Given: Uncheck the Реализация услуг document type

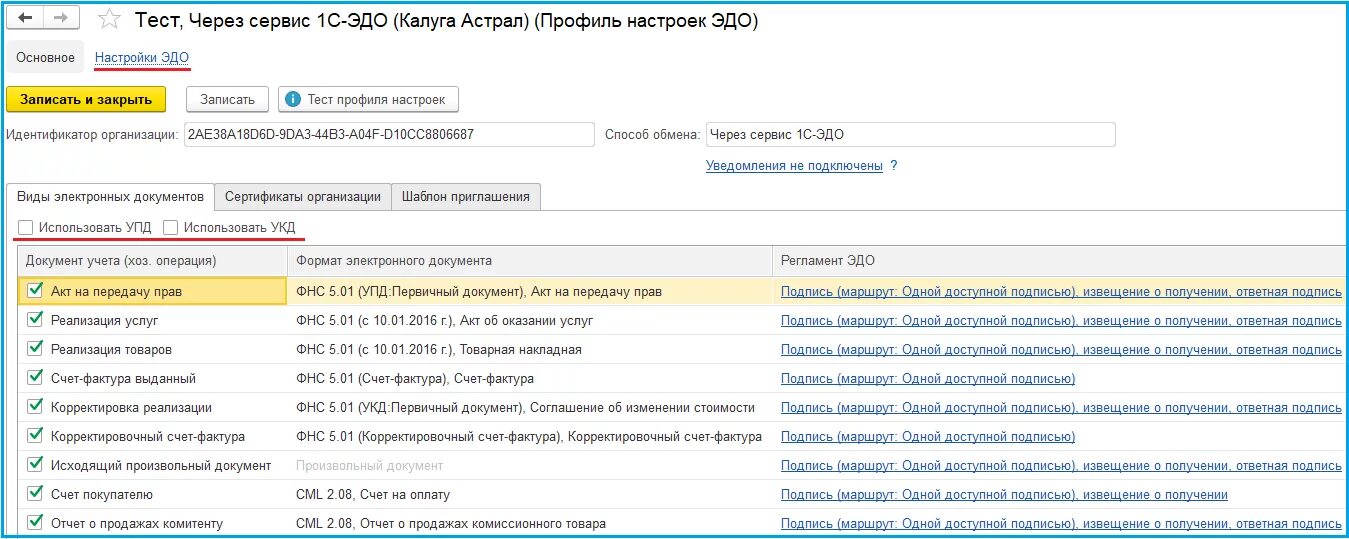Looking at the screenshot, I should pos(35,320).
